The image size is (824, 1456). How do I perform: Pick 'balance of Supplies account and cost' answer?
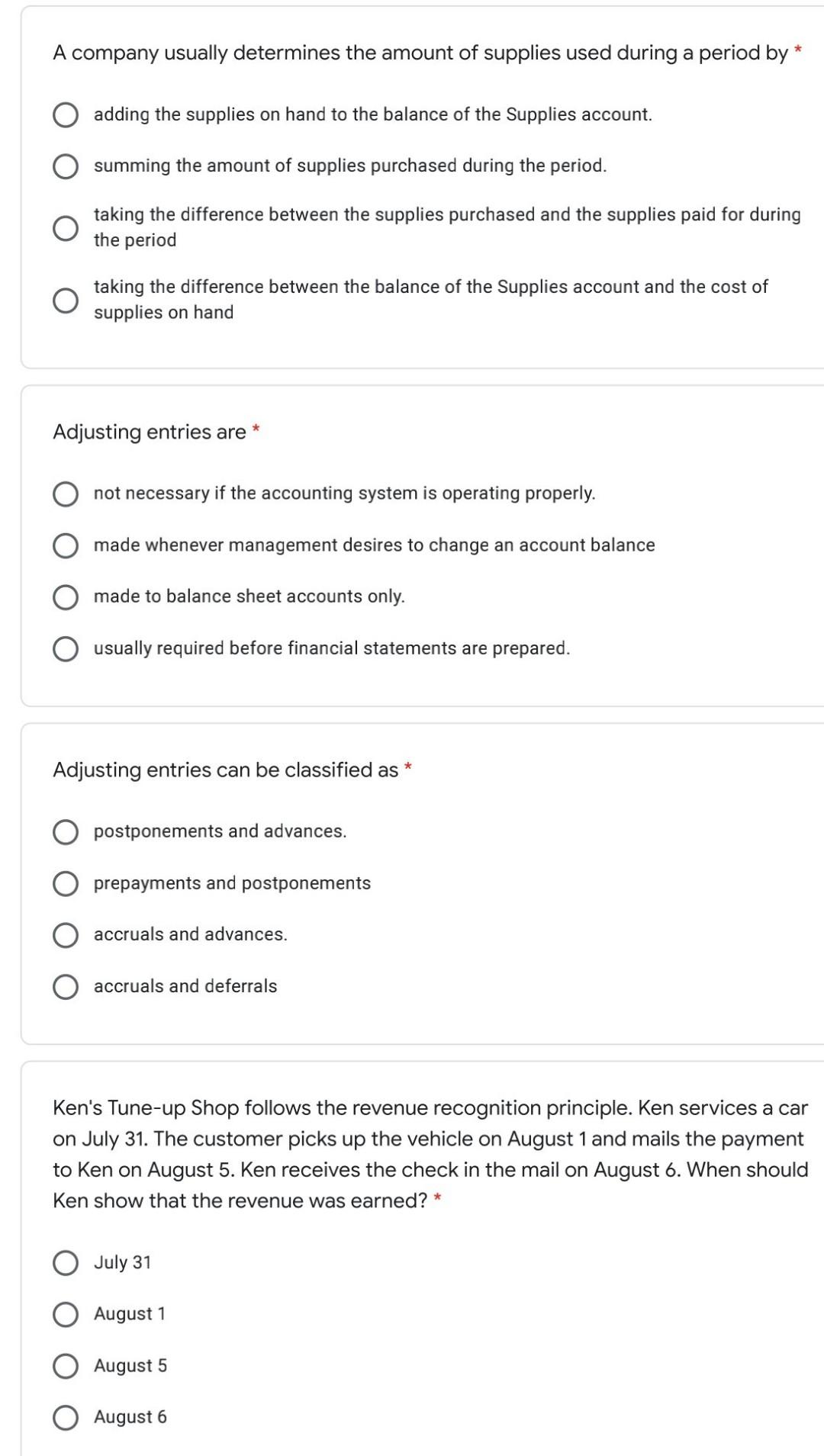[x=66, y=301]
